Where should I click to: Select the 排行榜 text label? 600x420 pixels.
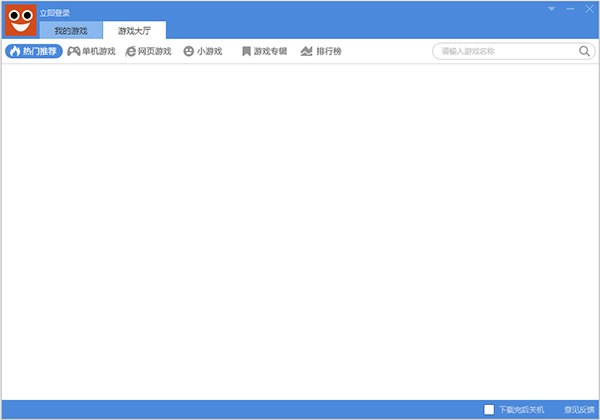[329, 51]
